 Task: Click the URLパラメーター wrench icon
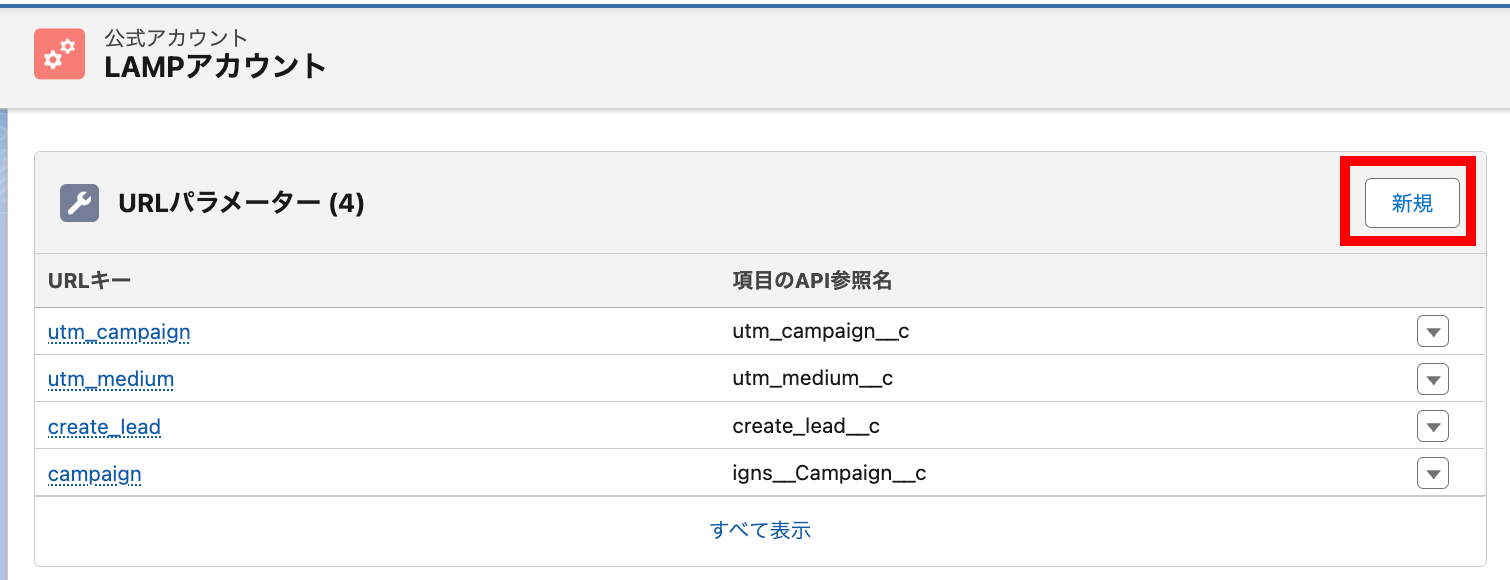tap(79, 203)
